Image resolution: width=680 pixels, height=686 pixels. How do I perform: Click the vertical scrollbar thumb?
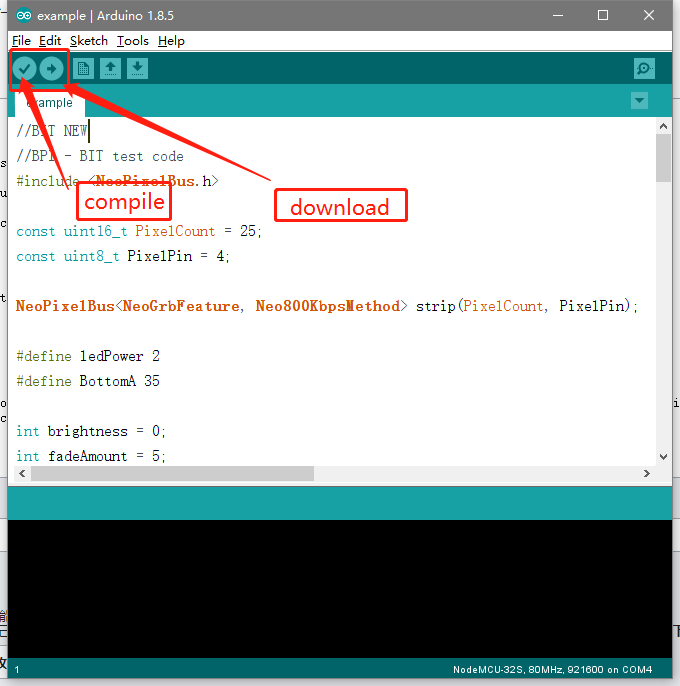663,158
